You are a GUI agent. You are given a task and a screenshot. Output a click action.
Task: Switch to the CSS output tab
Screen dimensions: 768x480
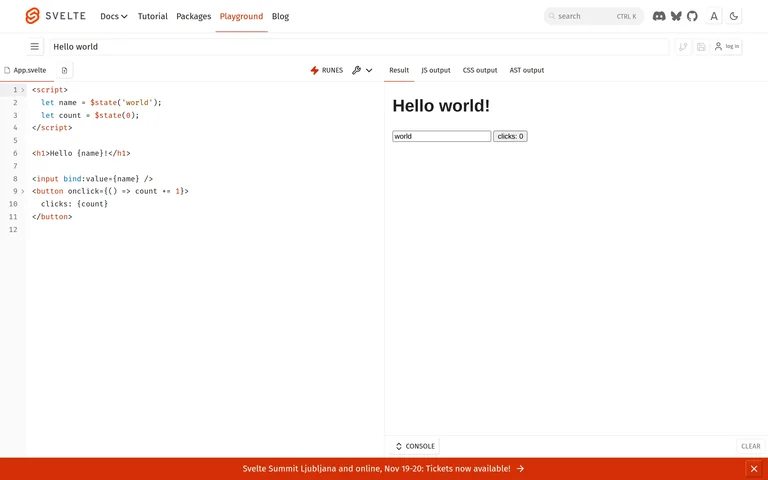480,70
